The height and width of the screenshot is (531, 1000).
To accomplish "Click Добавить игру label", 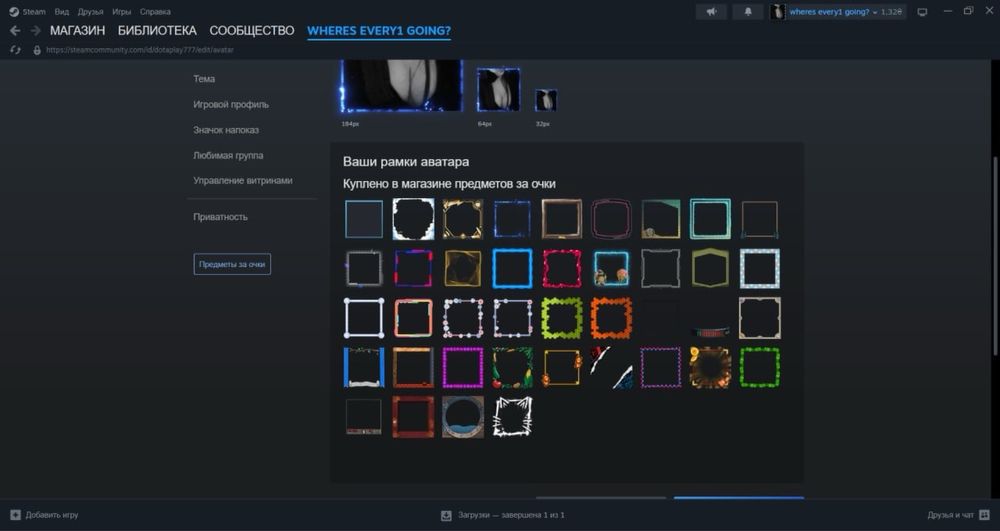I will click(x=52, y=514).
